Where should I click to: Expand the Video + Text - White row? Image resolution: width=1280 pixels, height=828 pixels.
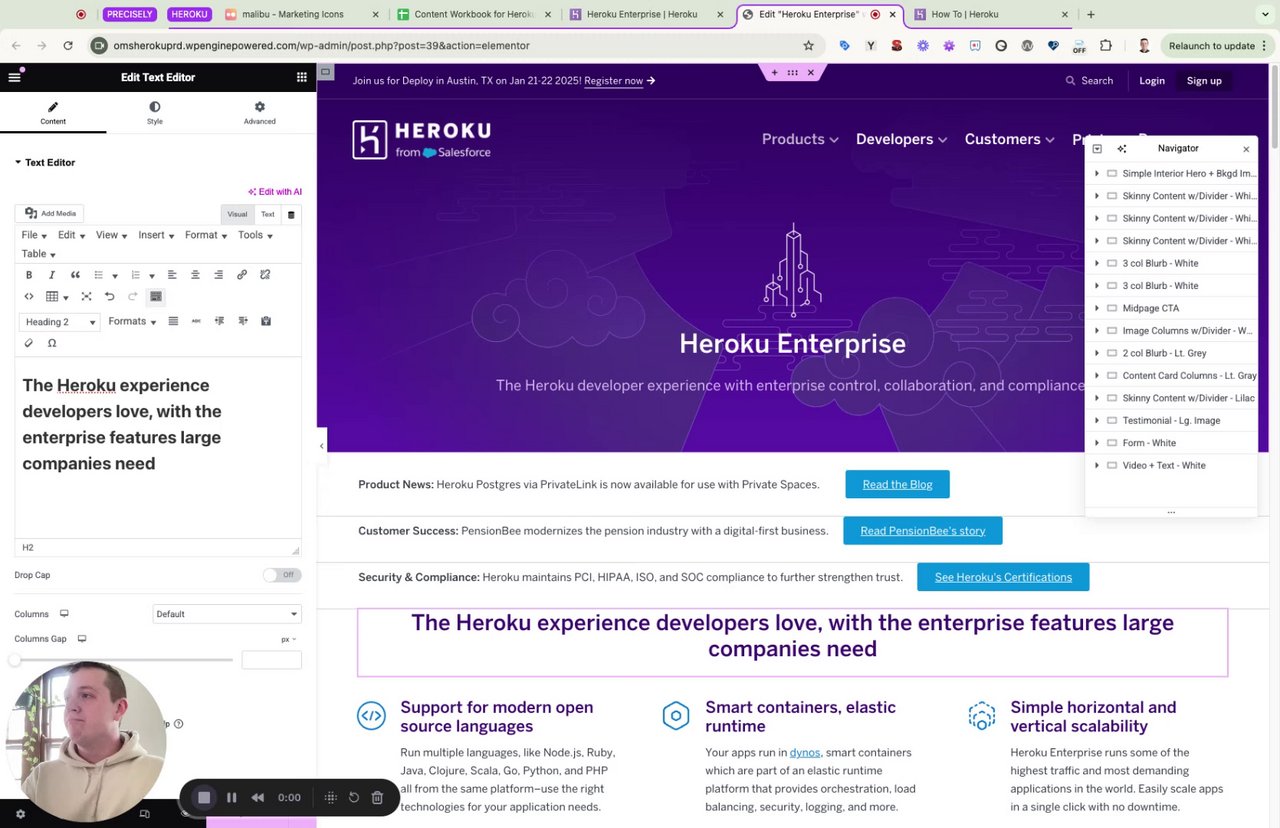[x=1097, y=465]
